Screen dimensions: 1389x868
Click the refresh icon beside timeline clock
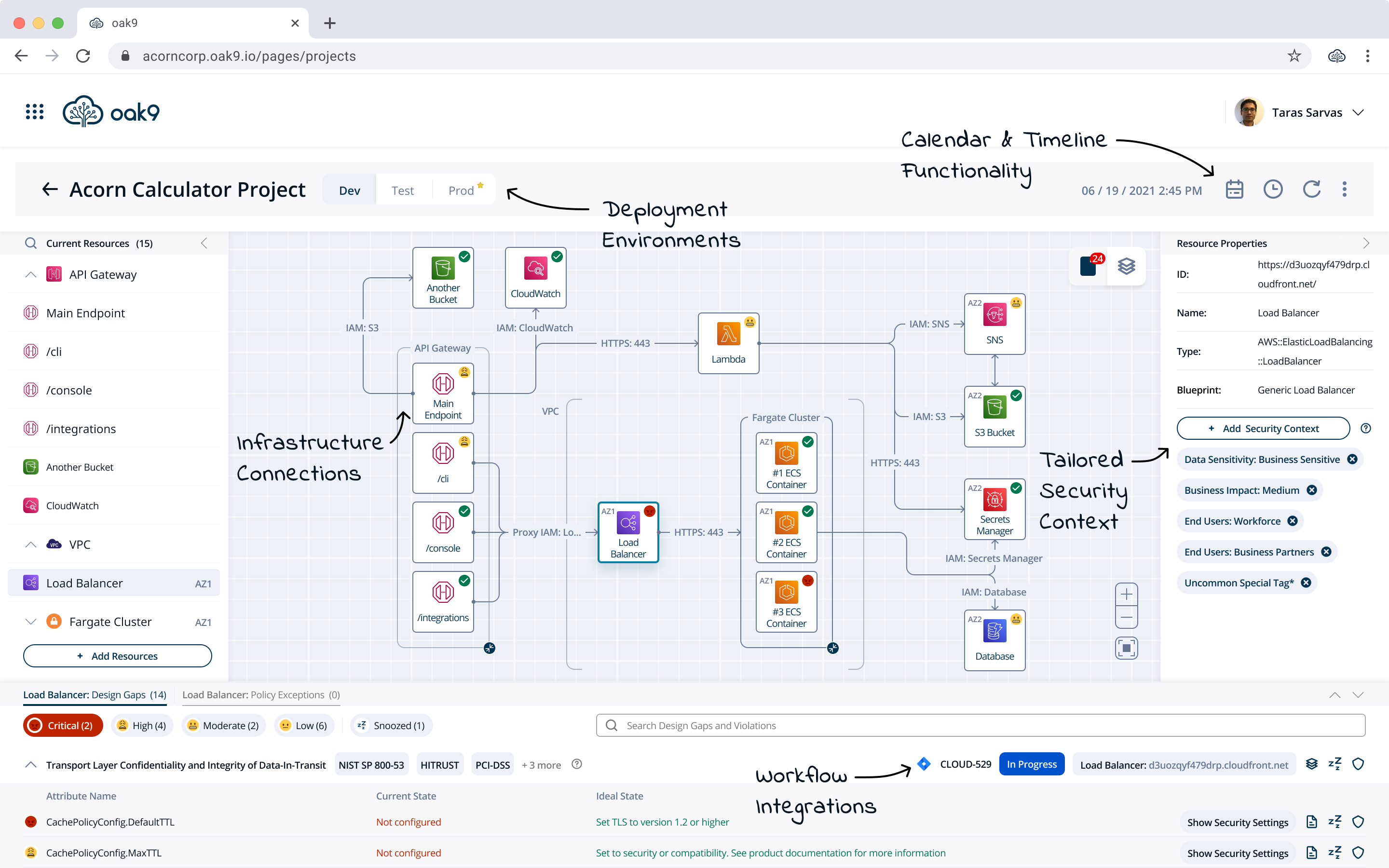[x=1311, y=190]
